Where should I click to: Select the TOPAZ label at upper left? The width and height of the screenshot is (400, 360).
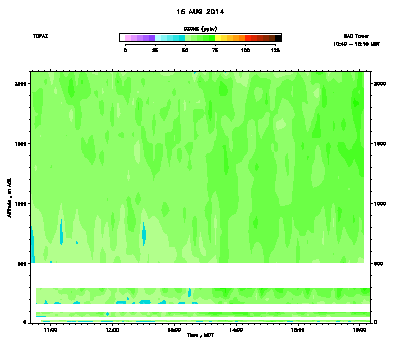(40, 36)
